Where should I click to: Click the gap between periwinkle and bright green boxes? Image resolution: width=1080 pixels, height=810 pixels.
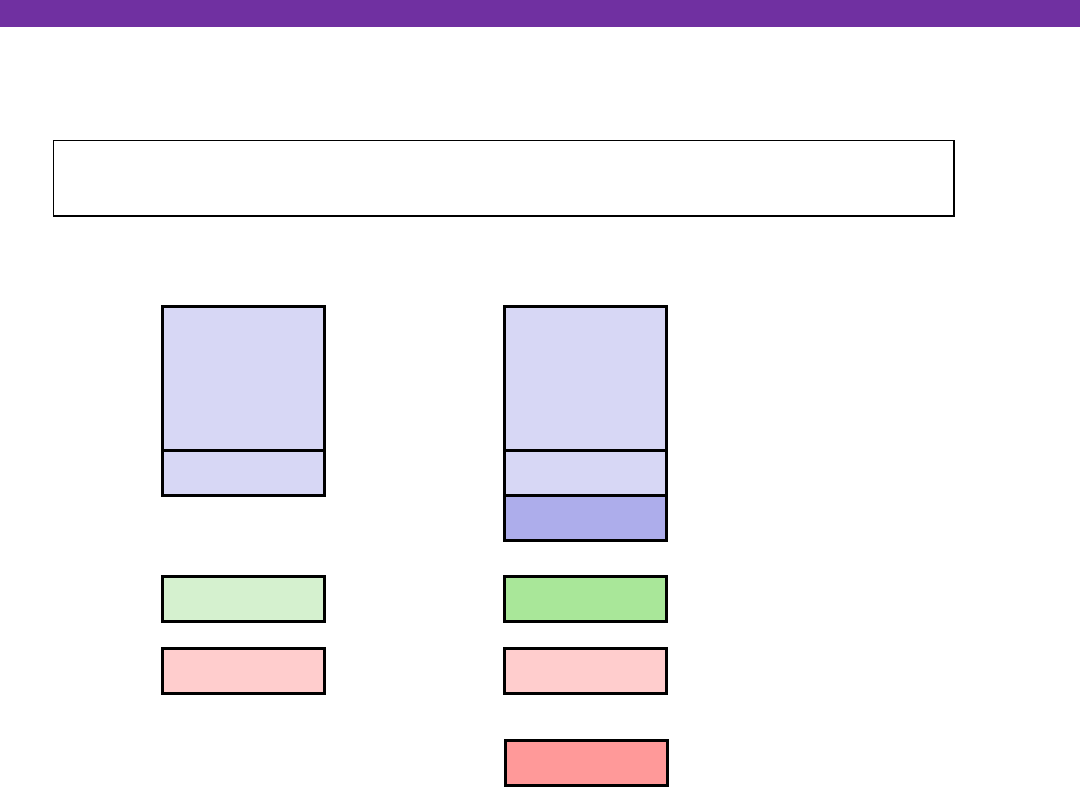click(x=585, y=558)
